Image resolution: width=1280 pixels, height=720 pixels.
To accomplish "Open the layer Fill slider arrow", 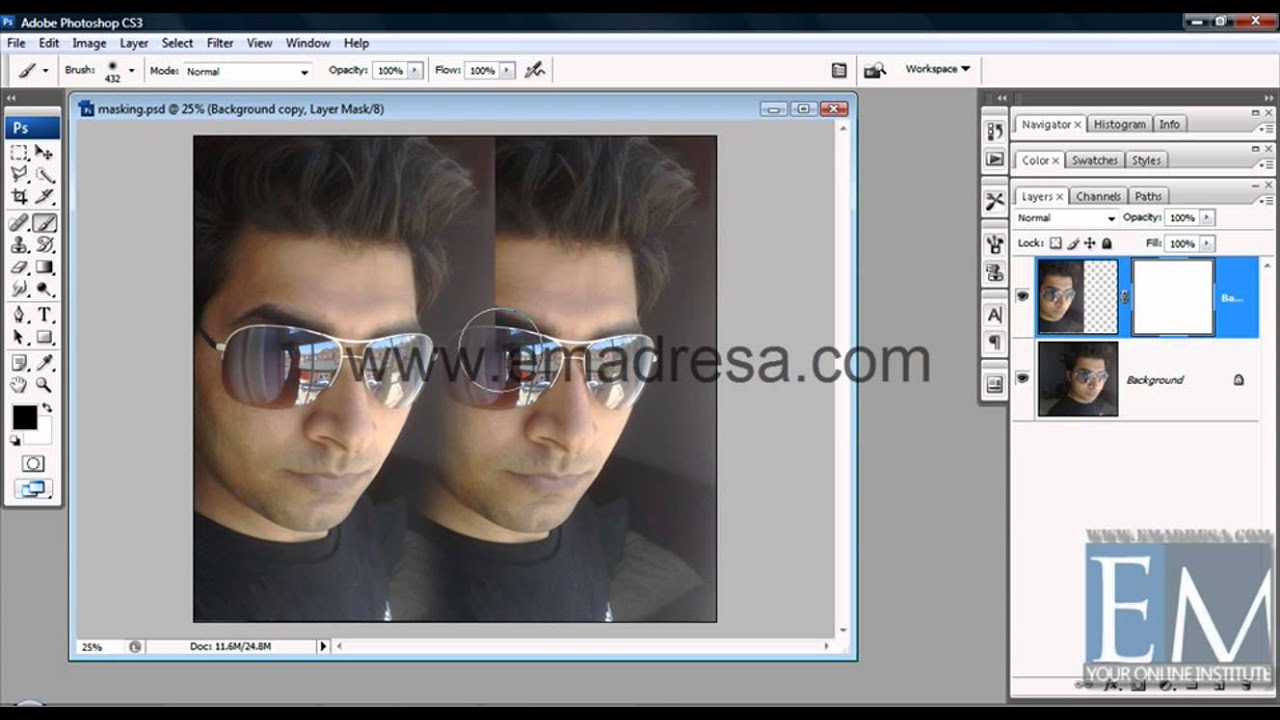I will coord(1207,243).
